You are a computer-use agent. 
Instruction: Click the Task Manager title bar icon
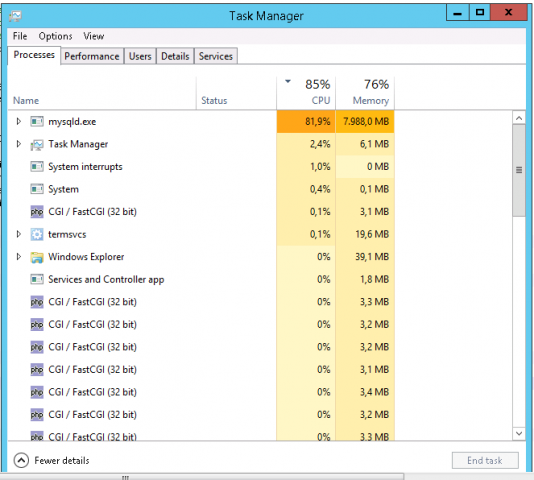coord(15,15)
